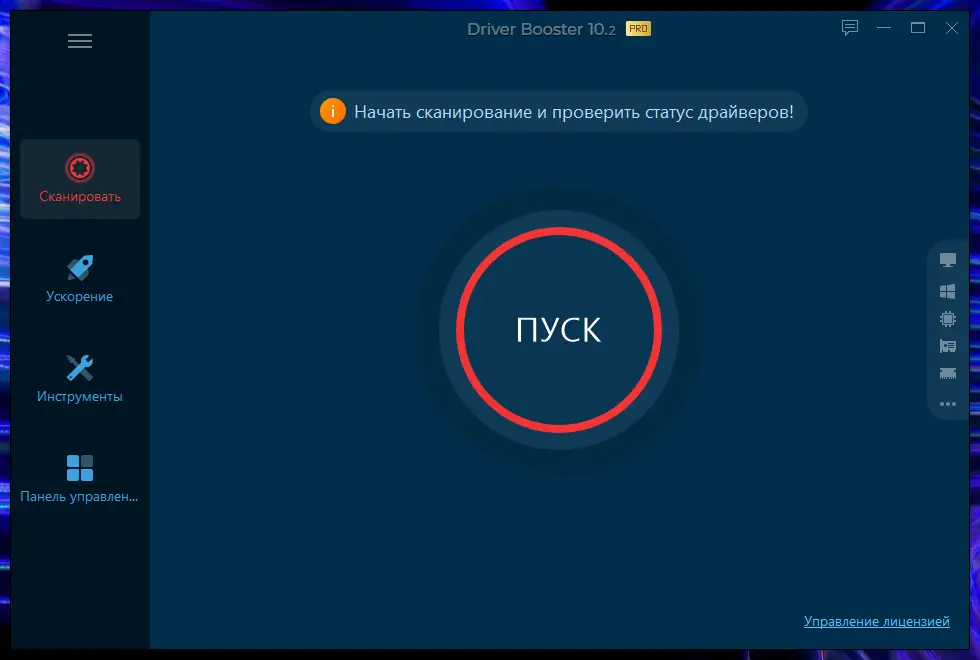980x660 pixels.
Task: Select the Scan section in the sidebar
Action: (x=80, y=179)
